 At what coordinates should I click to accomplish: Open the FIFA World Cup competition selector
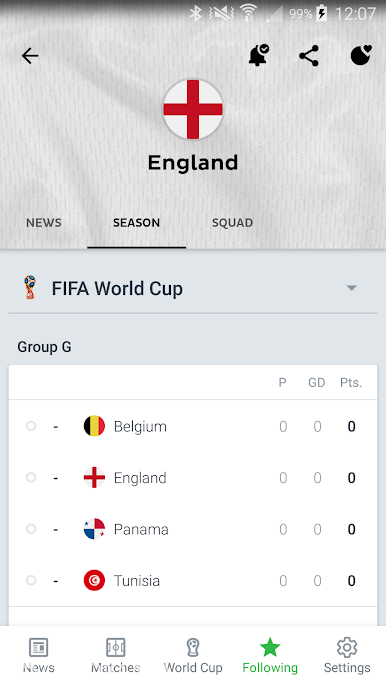click(193, 288)
